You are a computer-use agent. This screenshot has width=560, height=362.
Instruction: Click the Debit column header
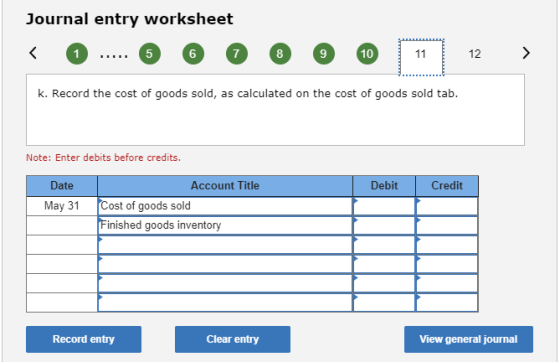pos(384,186)
